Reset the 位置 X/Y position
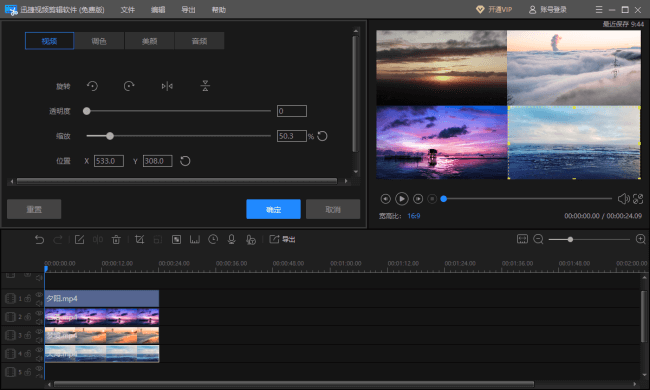The height and width of the screenshot is (390, 650). point(185,161)
